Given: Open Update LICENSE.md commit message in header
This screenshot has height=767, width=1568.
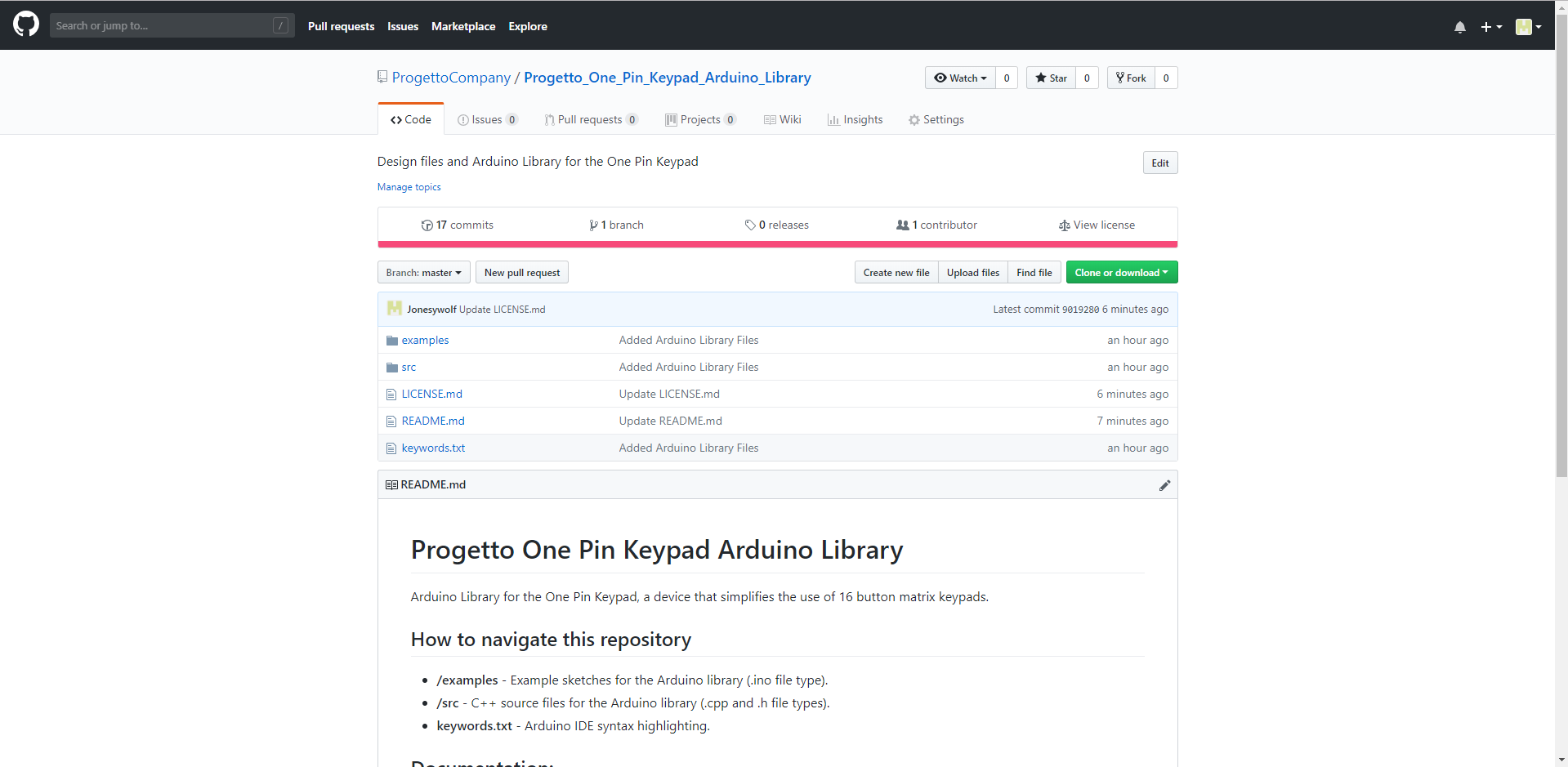Looking at the screenshot, I should click(503, 310).
